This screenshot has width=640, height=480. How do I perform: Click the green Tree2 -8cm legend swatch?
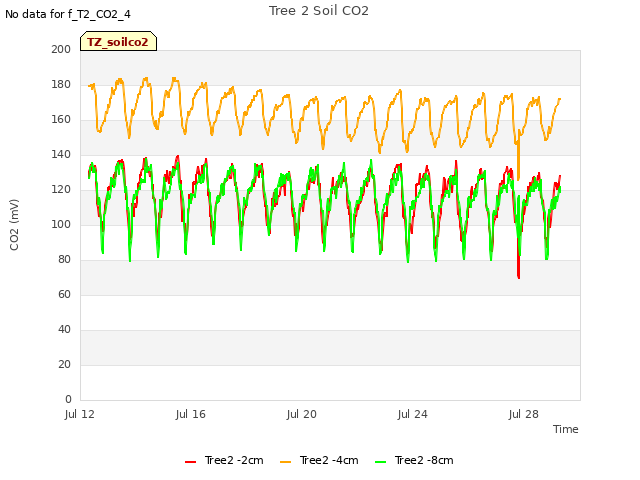[x=380, y=462]
